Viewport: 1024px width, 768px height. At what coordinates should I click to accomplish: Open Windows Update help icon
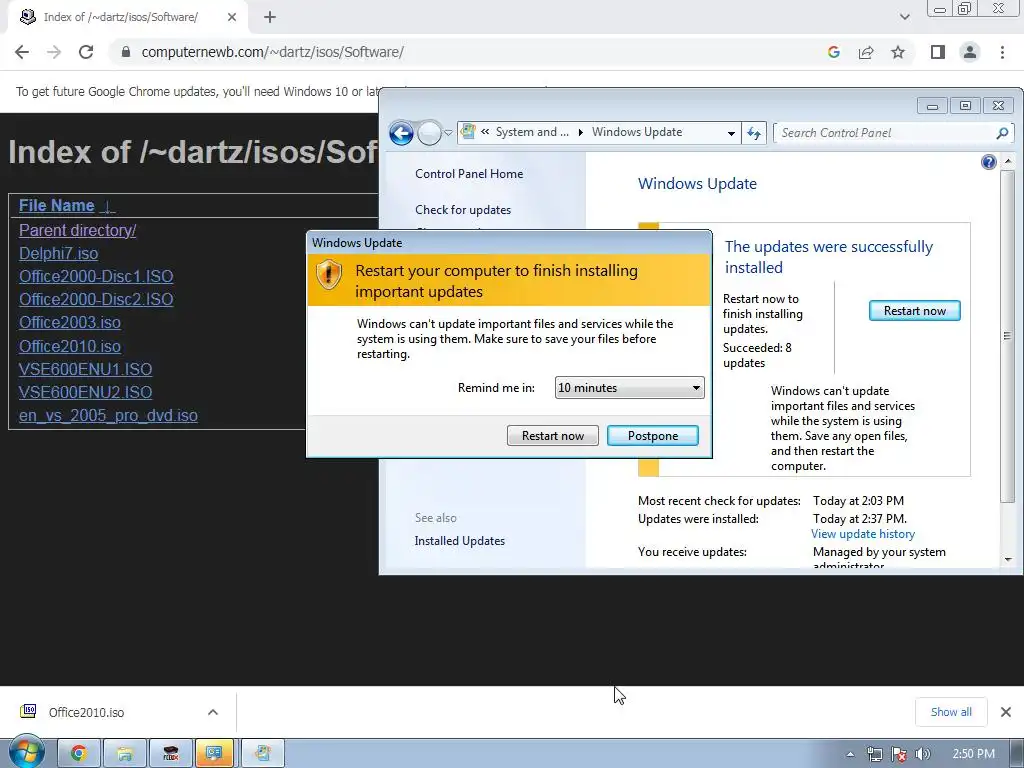[x=989, y=162]
